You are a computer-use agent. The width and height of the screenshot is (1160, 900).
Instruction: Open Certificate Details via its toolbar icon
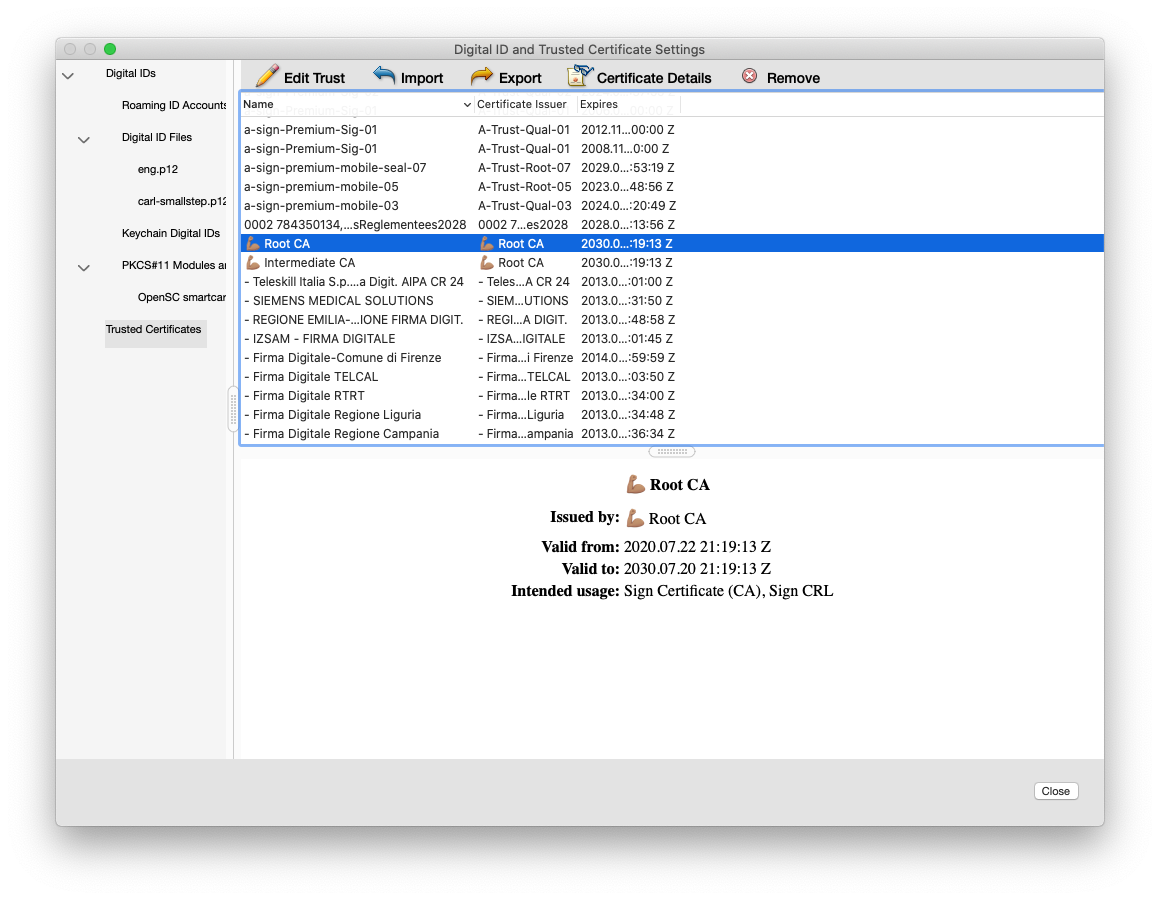pyautogui.click(x=579, y=74)
